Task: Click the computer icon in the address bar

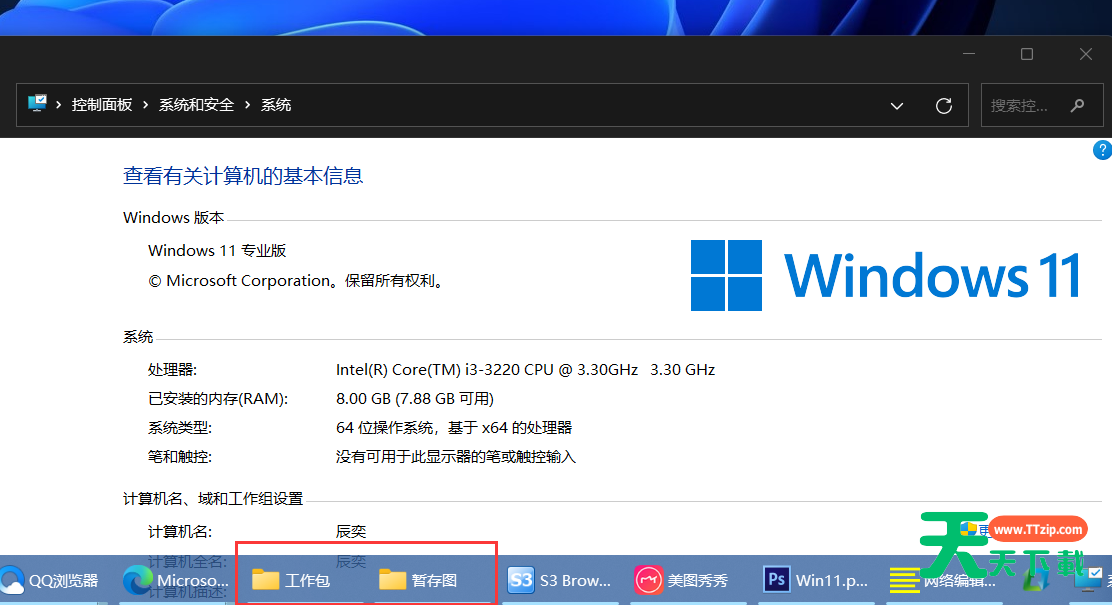Action: pyautogui.click(x=38, y=104)
